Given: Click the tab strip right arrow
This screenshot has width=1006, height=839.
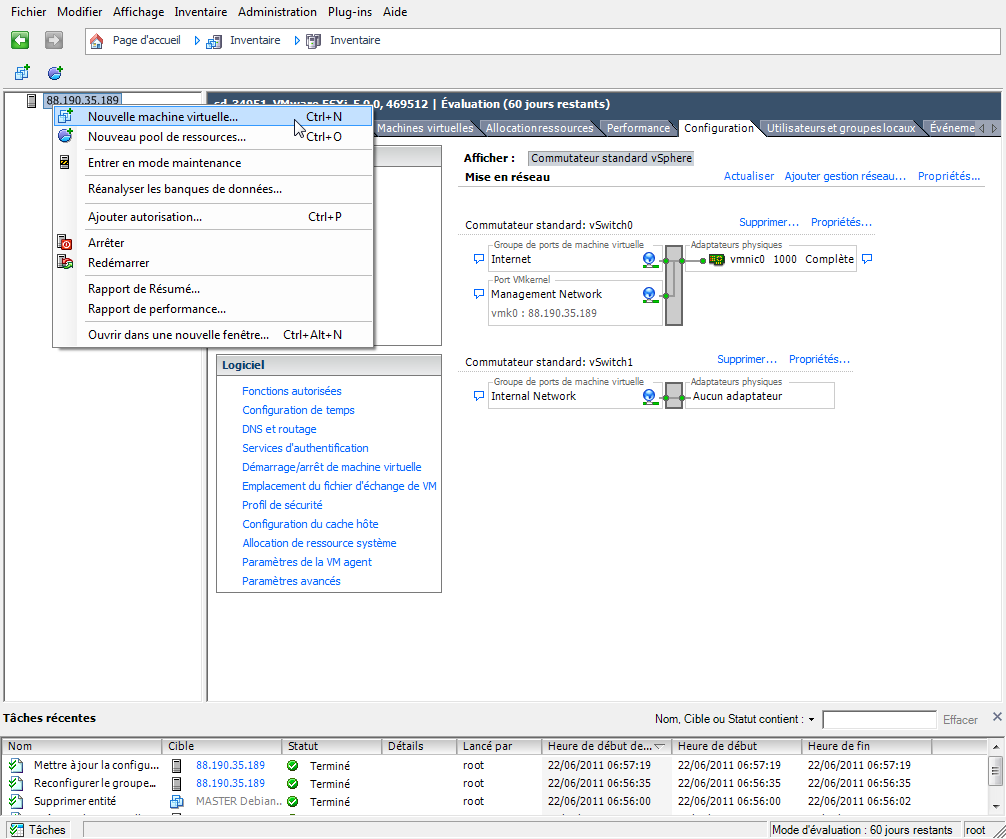Looking at the screenshot, I should point(994,128).
